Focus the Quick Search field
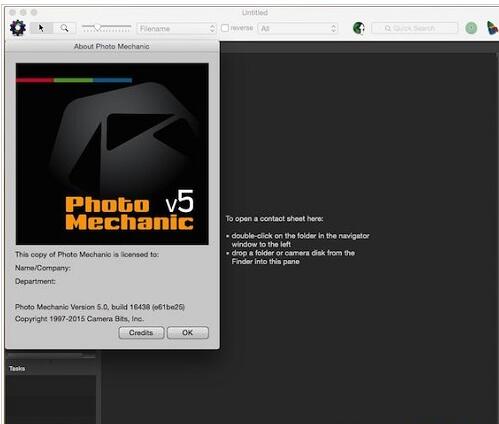 click(414, 28)
